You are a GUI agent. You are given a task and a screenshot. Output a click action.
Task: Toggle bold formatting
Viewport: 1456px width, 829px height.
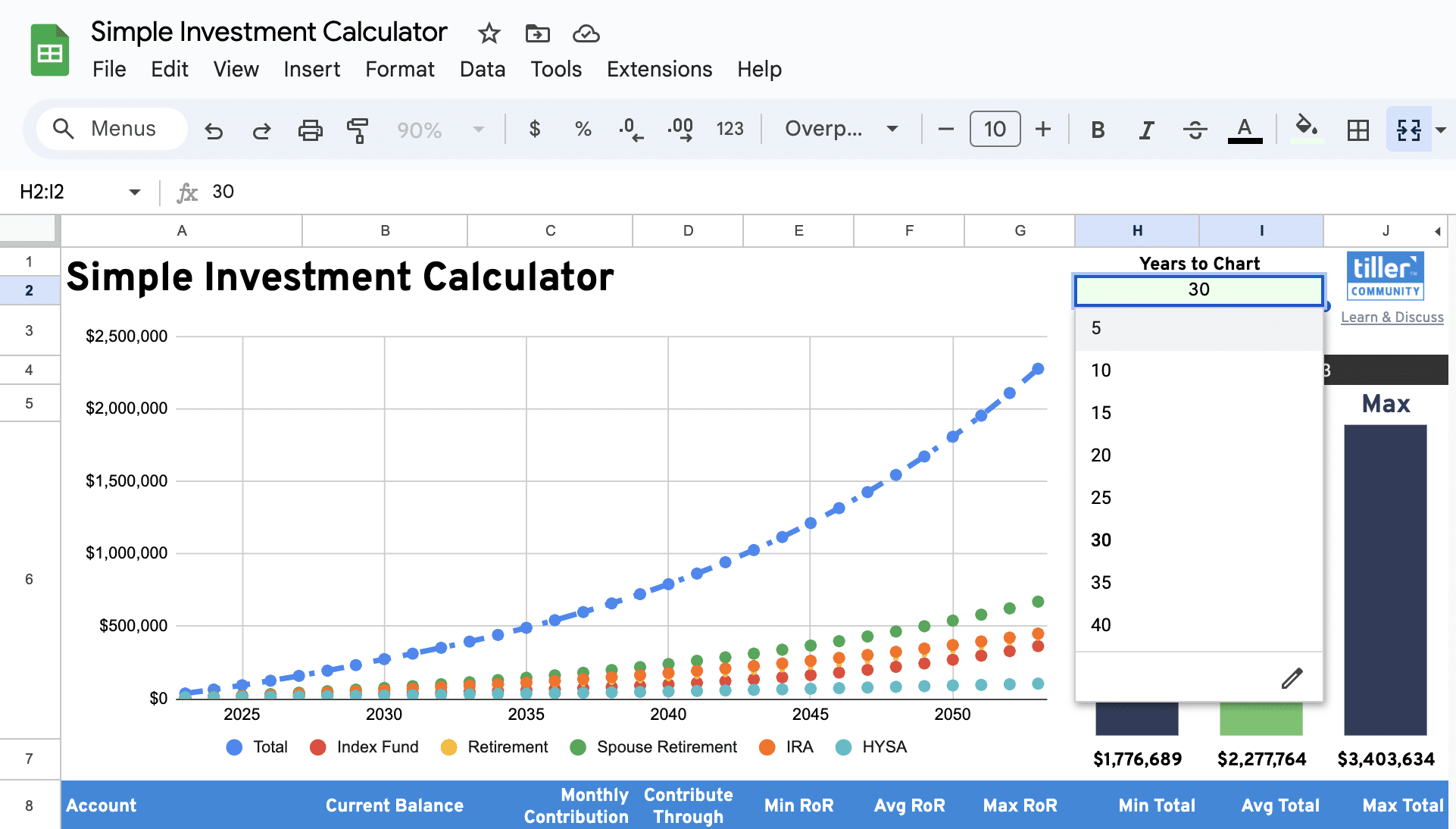[1098, 130]
